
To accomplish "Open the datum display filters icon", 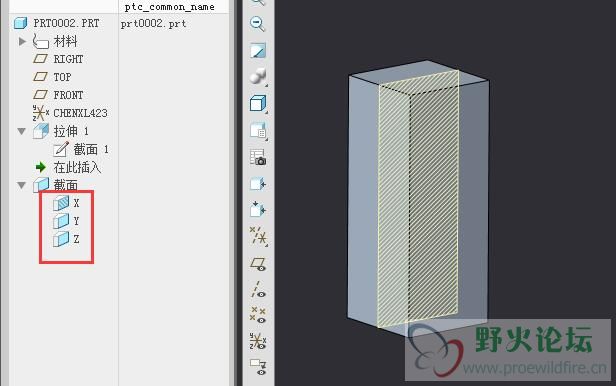I will (258, 236).
